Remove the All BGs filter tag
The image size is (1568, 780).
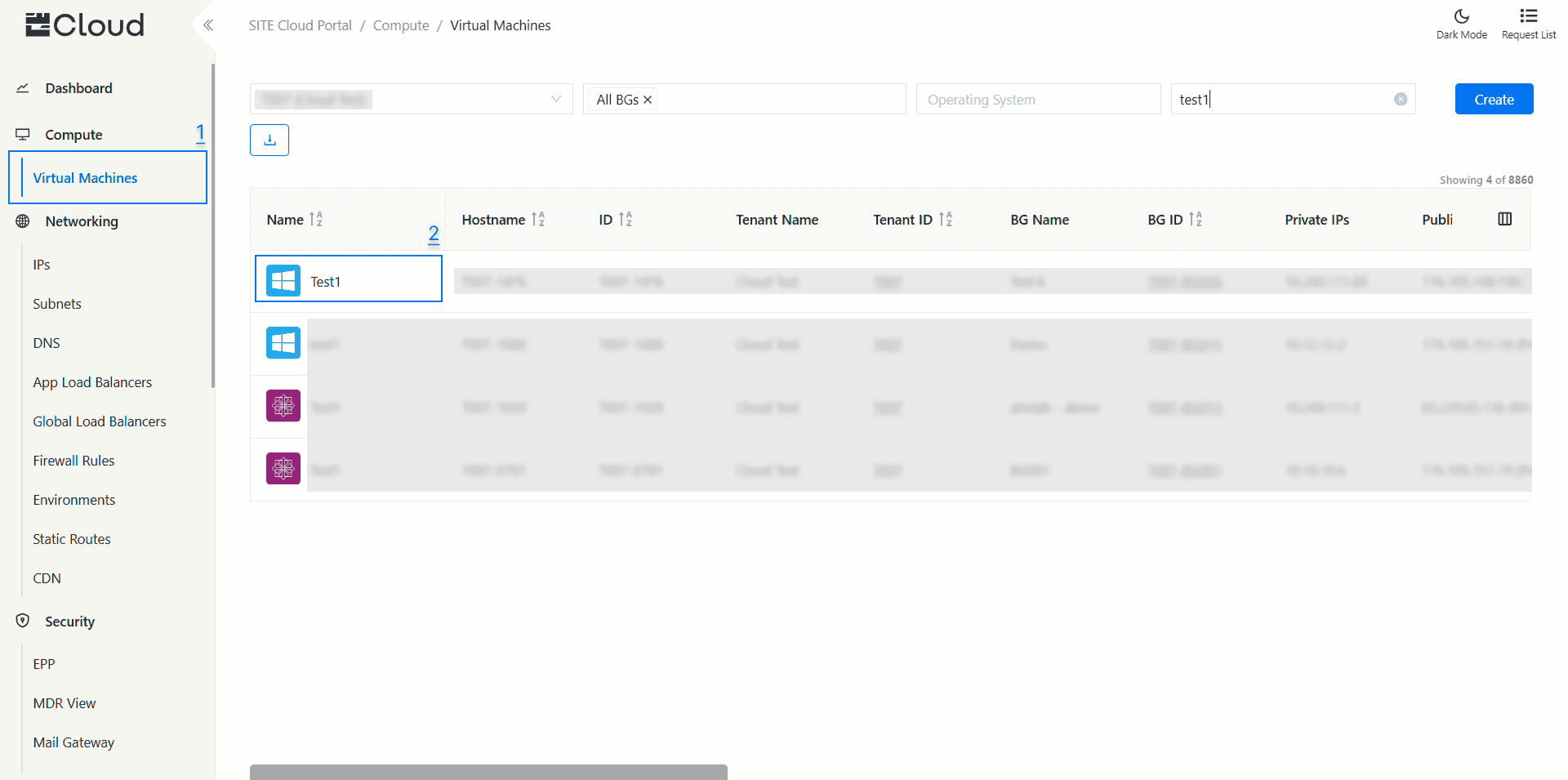point(648,100)
